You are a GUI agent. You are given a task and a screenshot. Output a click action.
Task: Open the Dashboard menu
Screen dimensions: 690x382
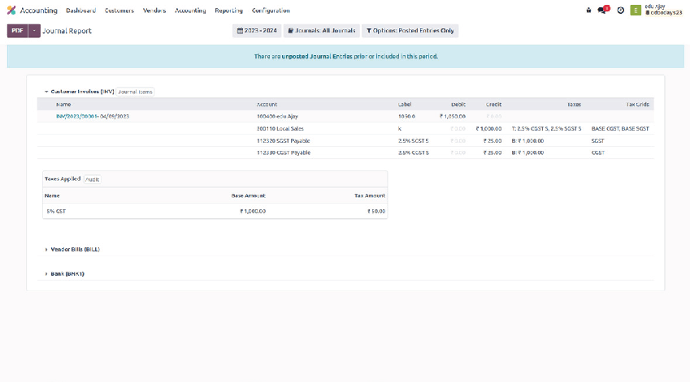pos(81,11)
